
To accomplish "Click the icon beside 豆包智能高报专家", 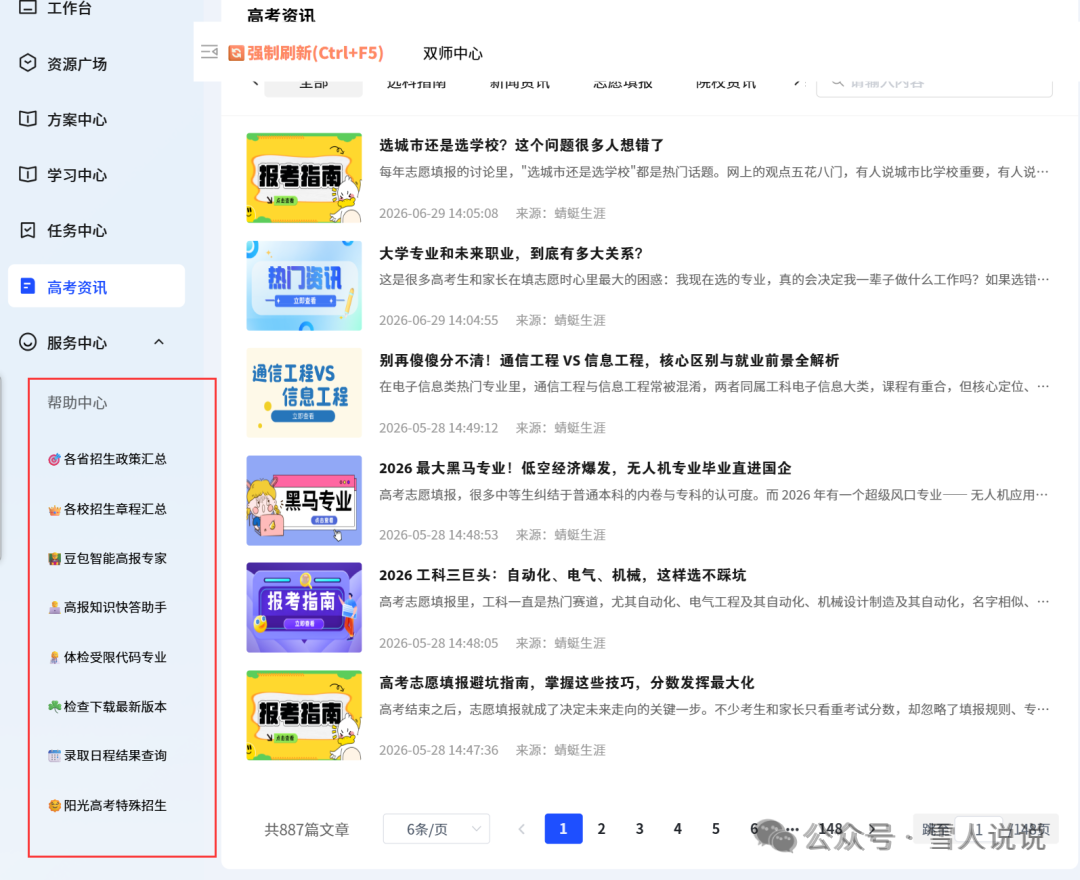I will [x=54, y=558].
